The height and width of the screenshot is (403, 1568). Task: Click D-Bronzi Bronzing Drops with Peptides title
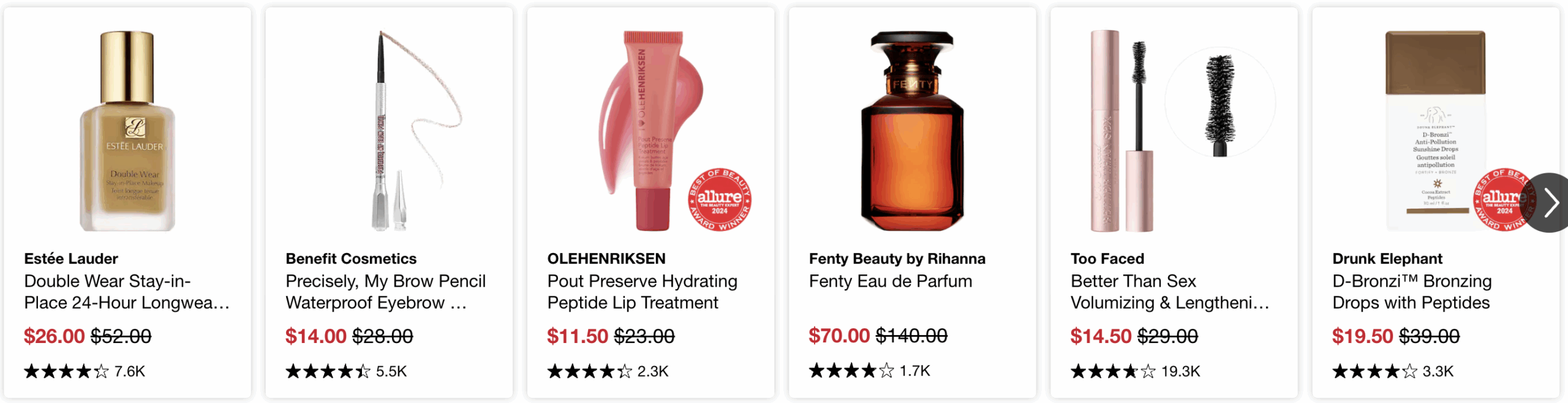(1412, 292)
